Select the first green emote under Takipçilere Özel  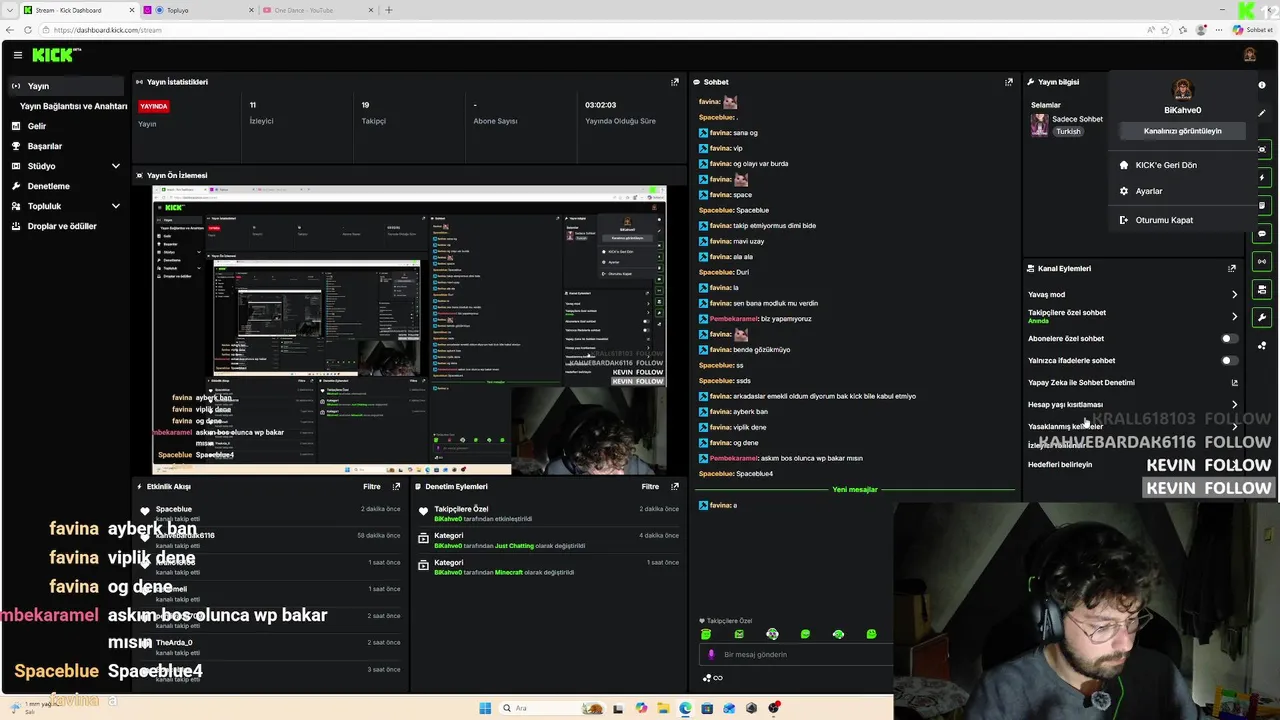[x=706, y=634]
